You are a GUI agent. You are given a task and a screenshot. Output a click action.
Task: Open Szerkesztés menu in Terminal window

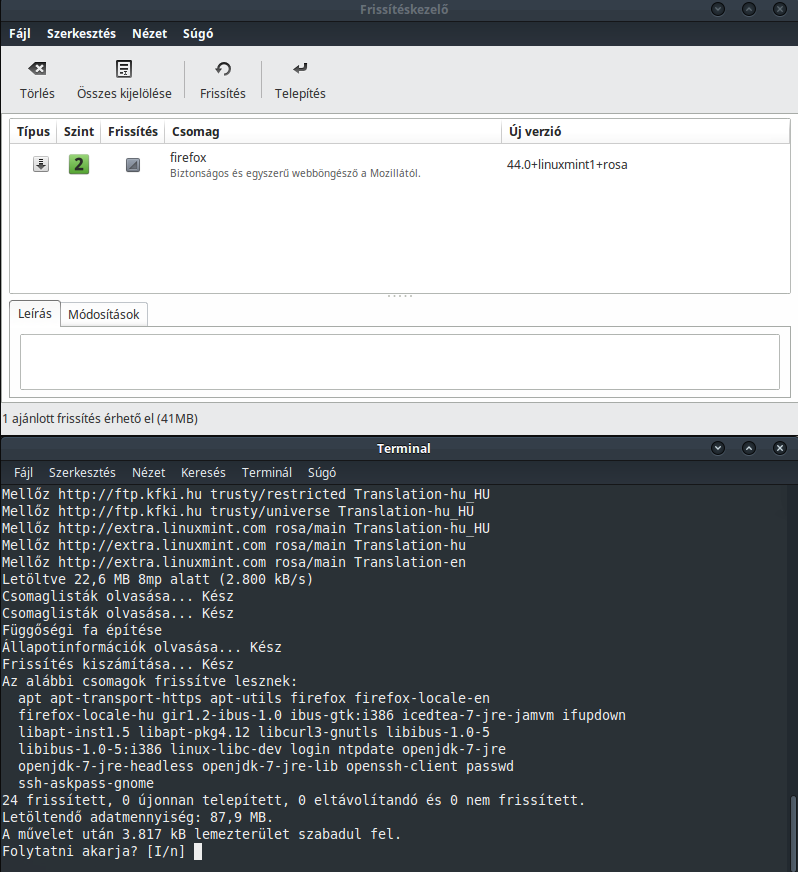pyautogui.click(x=82, y=473)
